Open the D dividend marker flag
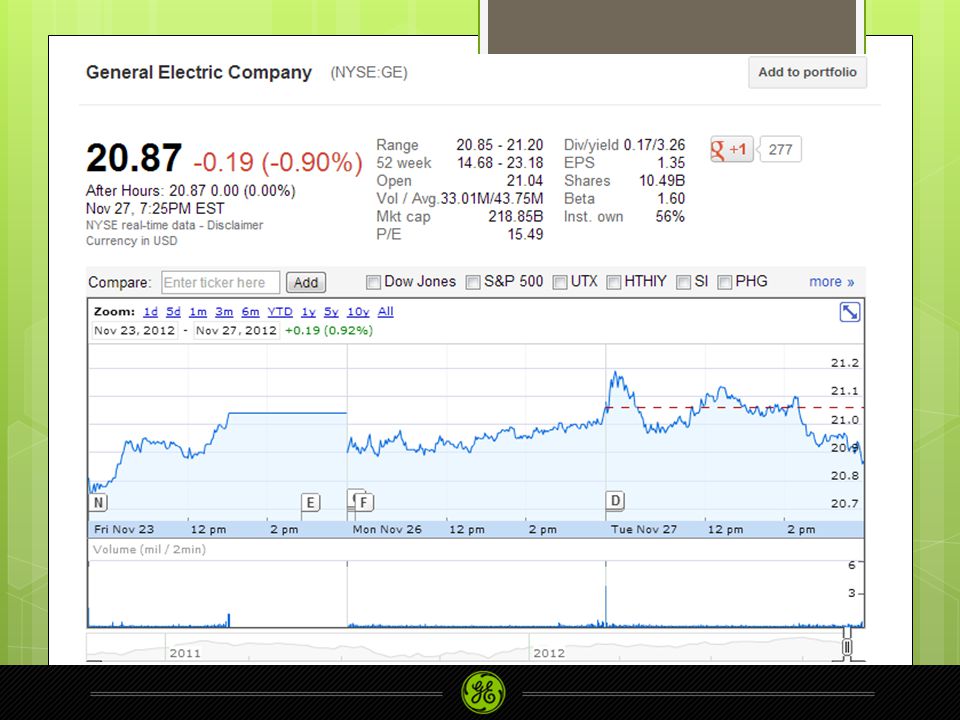Screen dimensions: 960x720 tap(615, 500)
